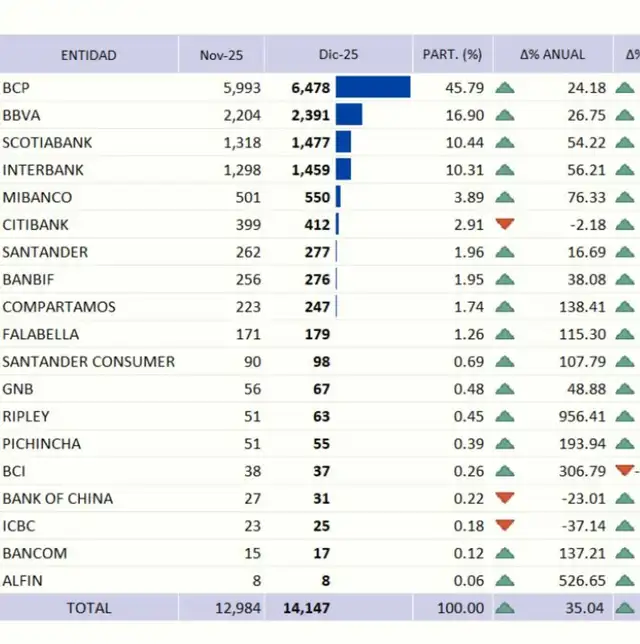
Task: Click the red down arrow right of BCI's 306.79
Action: 626,470
